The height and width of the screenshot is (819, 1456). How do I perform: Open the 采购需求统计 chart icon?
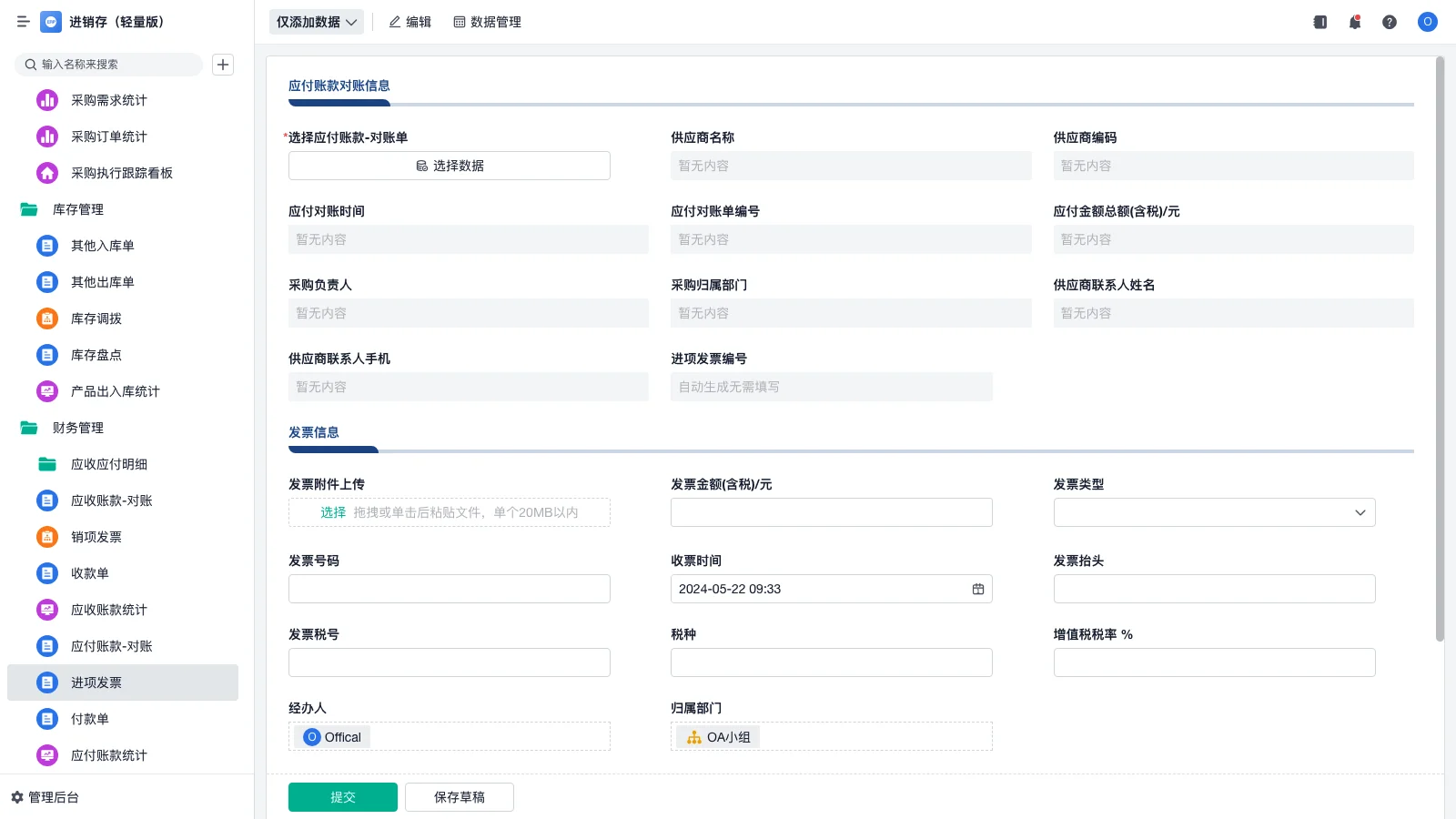point(47,100)
